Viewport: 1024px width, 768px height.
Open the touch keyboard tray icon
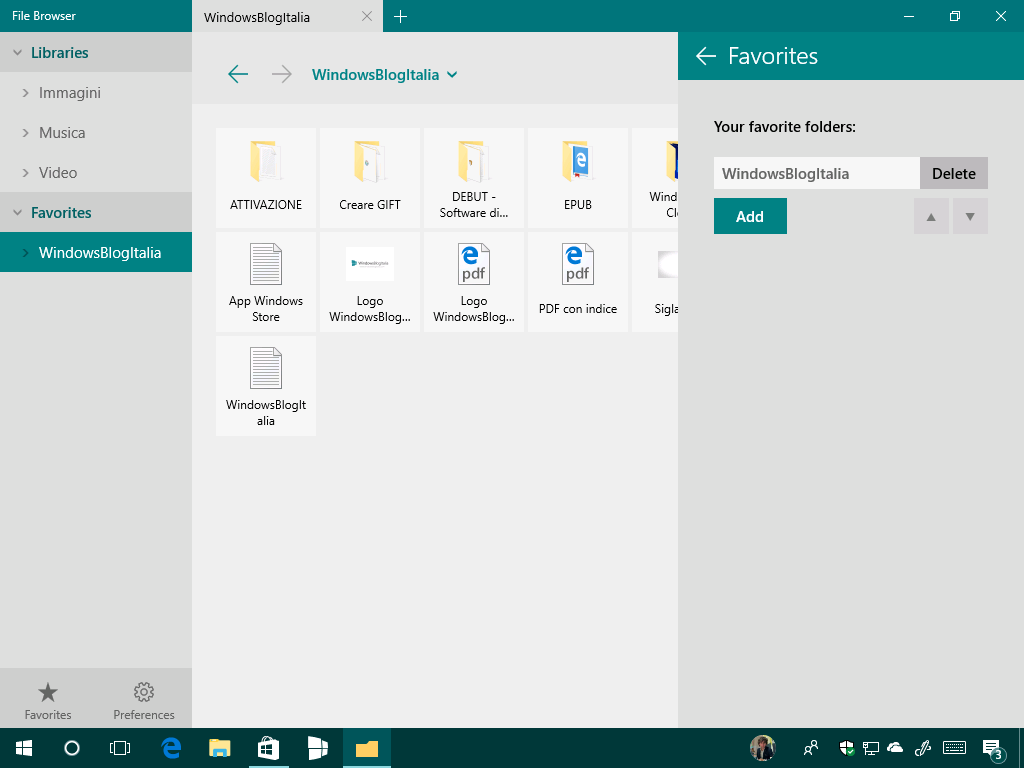(x=955, y=748)
